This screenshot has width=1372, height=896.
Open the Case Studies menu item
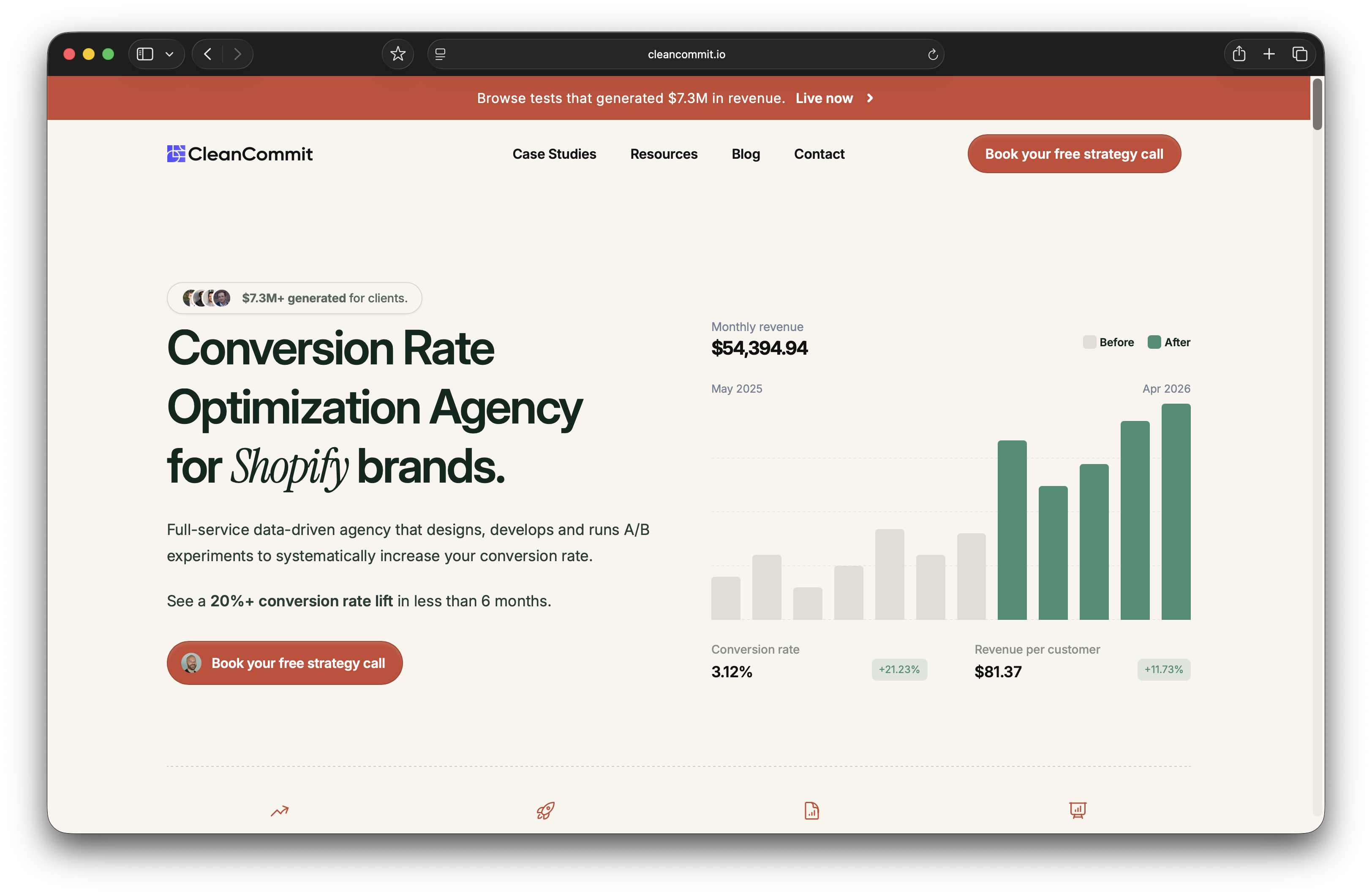554,154
